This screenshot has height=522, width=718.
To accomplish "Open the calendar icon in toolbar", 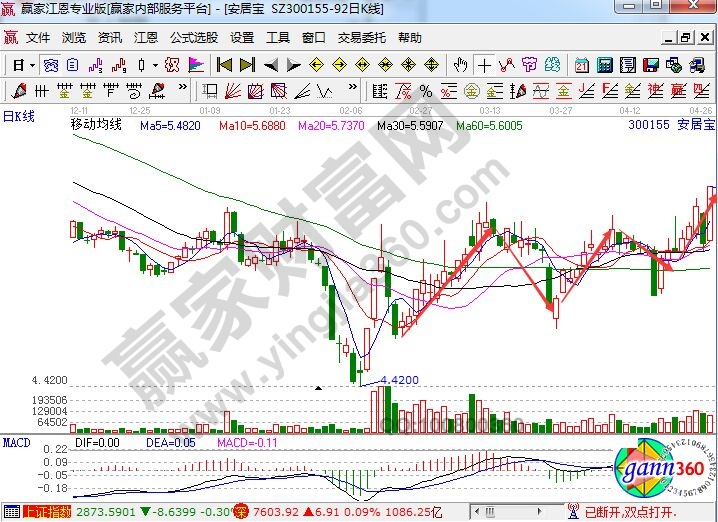I will tap(582, 65).
